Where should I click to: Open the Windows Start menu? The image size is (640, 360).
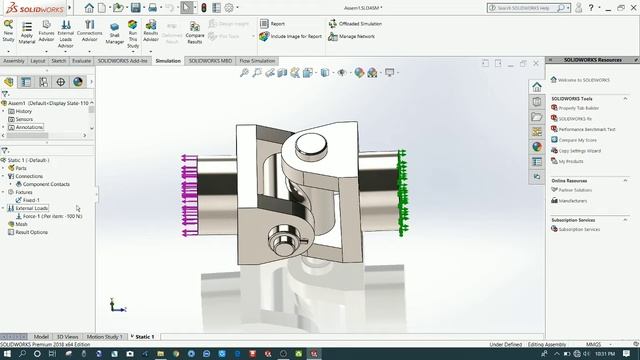click(x=7, y=354)
